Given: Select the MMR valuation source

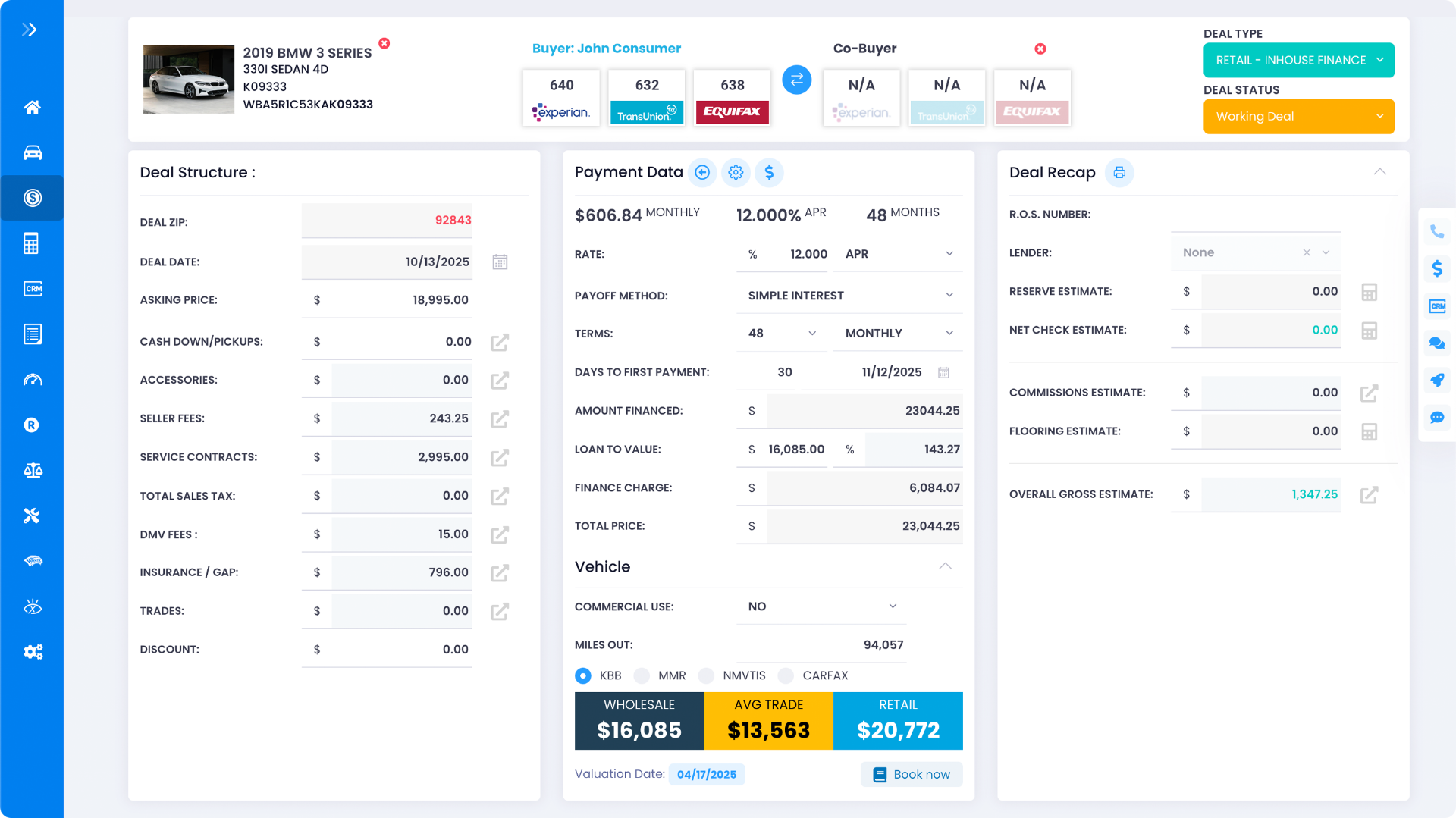Looking at the screenshot, I should 642,675.
